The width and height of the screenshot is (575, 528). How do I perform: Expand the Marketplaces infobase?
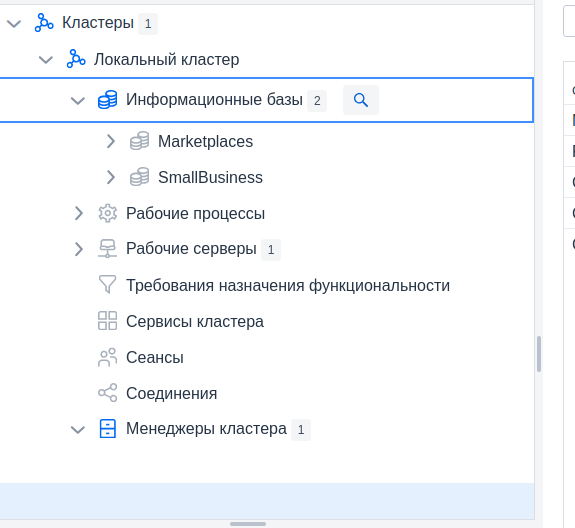point(110,141)
